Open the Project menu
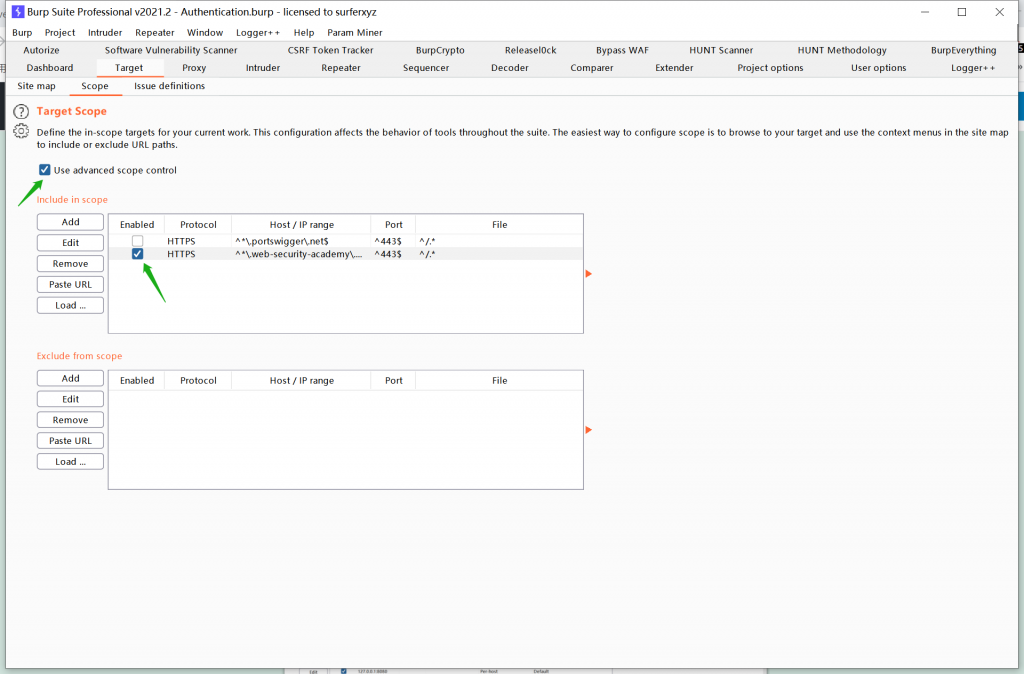1024x674 pixels. [60, 33]
